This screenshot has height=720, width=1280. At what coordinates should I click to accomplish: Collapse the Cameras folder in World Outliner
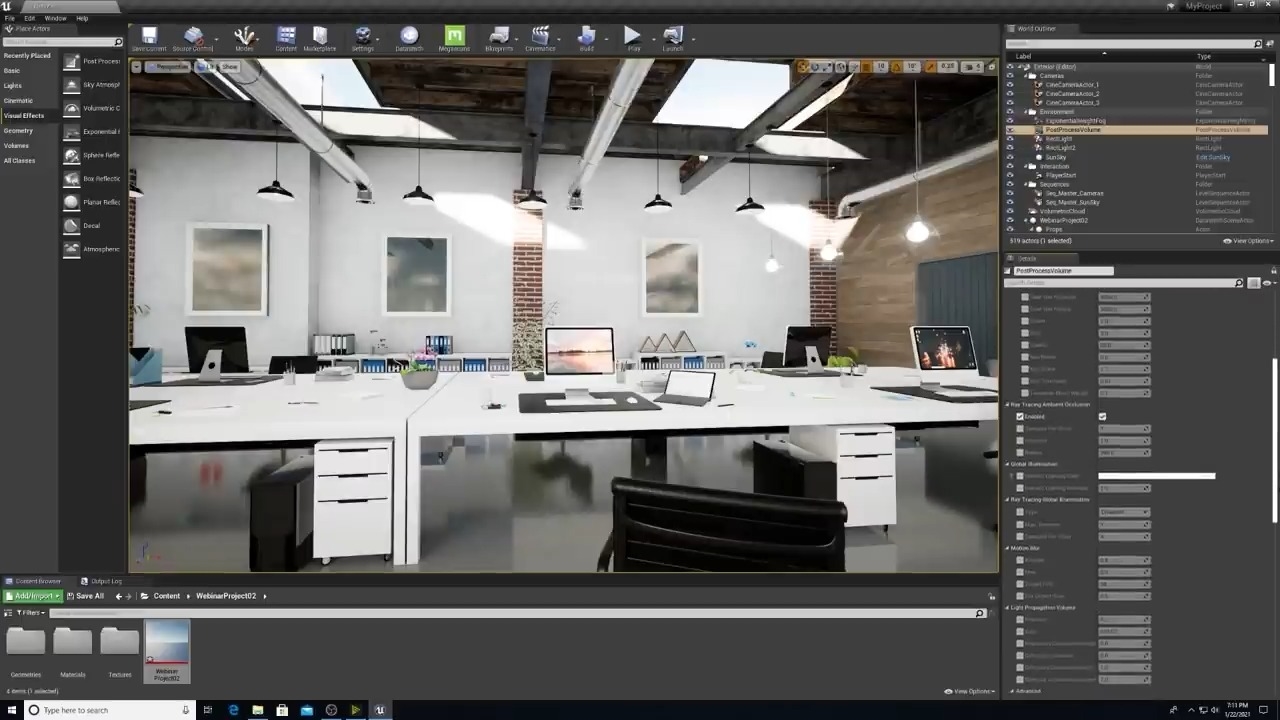[1032, 76]
